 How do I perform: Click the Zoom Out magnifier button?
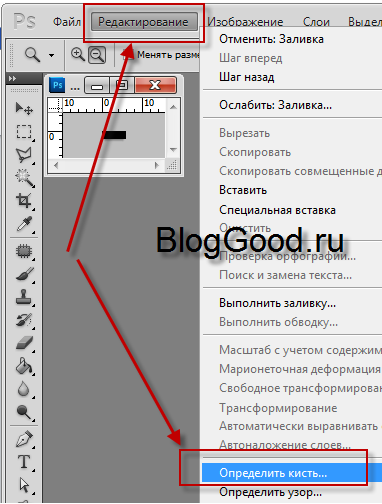pyautogui.click(x=97, y=55)
